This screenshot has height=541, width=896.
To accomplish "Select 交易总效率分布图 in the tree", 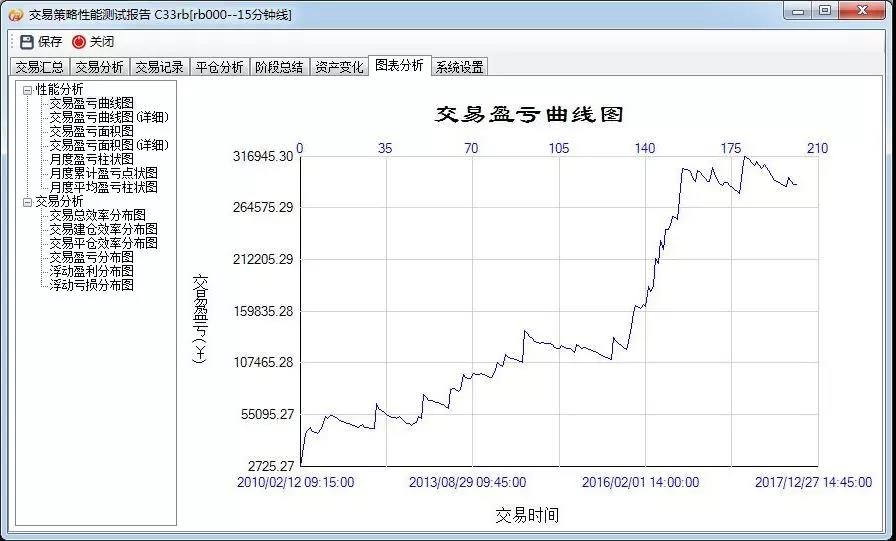I will point(97,215).
